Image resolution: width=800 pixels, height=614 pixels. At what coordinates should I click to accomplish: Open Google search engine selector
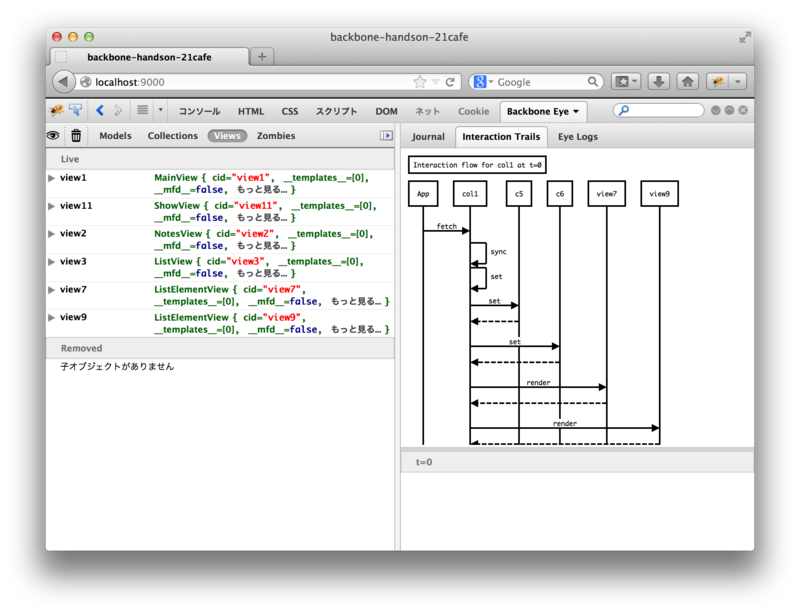483,82
